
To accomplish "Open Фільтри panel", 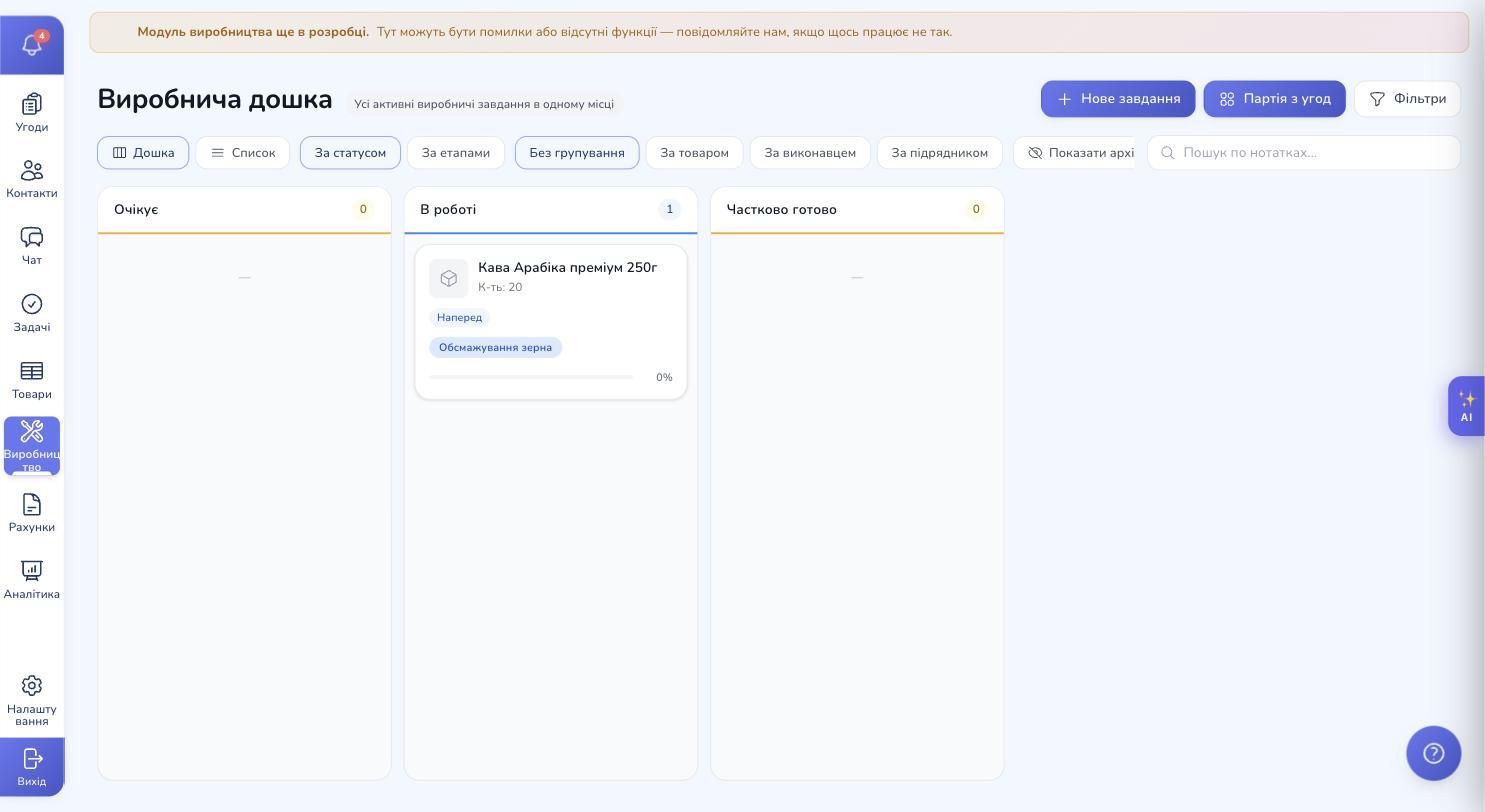I will 1407,99.
